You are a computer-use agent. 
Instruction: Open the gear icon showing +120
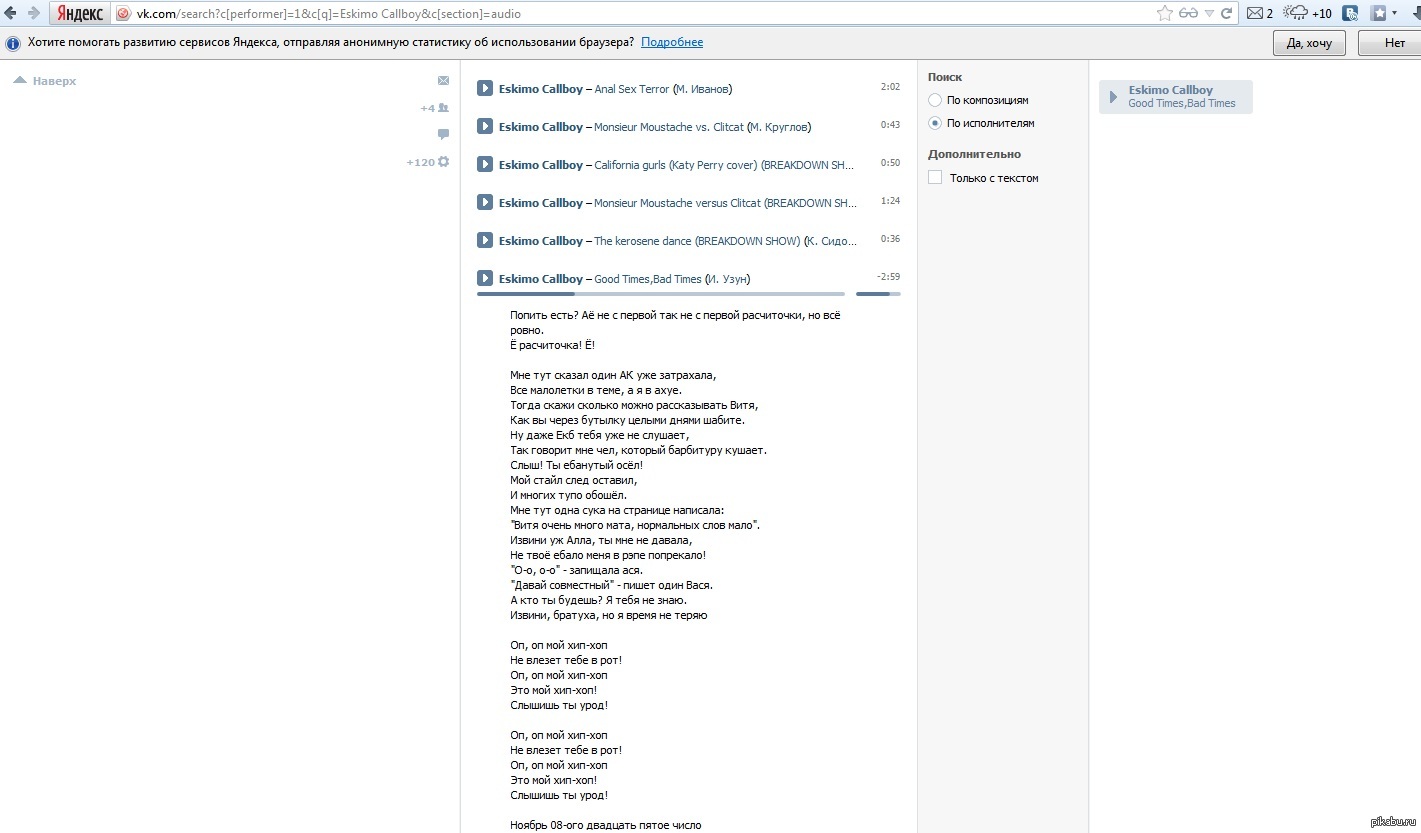428,162
